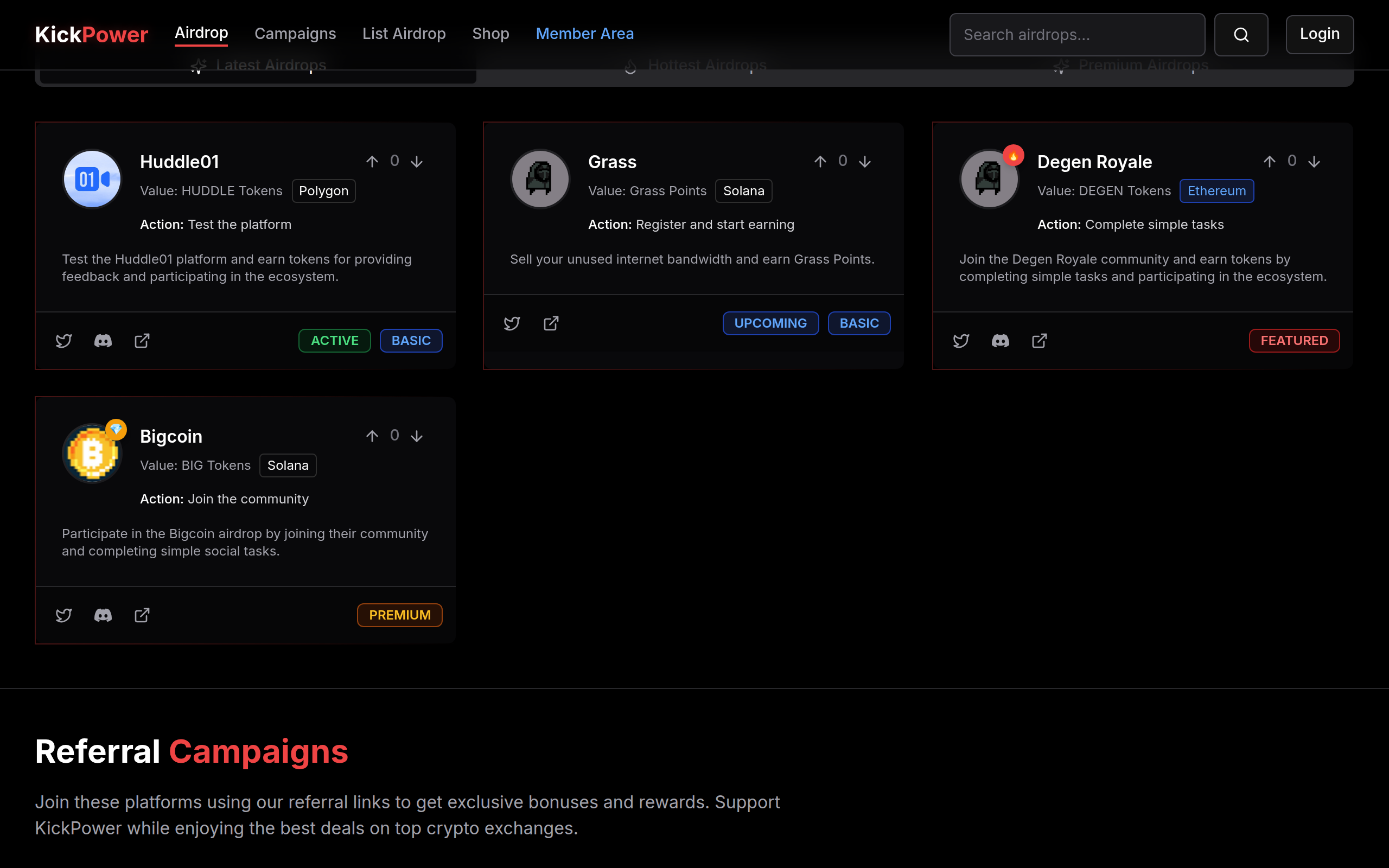Click inside the airdrop search field

tap(1077, 34)
